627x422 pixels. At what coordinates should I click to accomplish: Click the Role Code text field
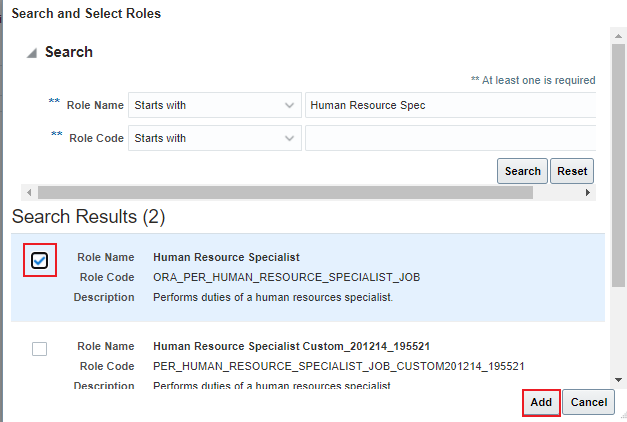[x=450, y=138]
